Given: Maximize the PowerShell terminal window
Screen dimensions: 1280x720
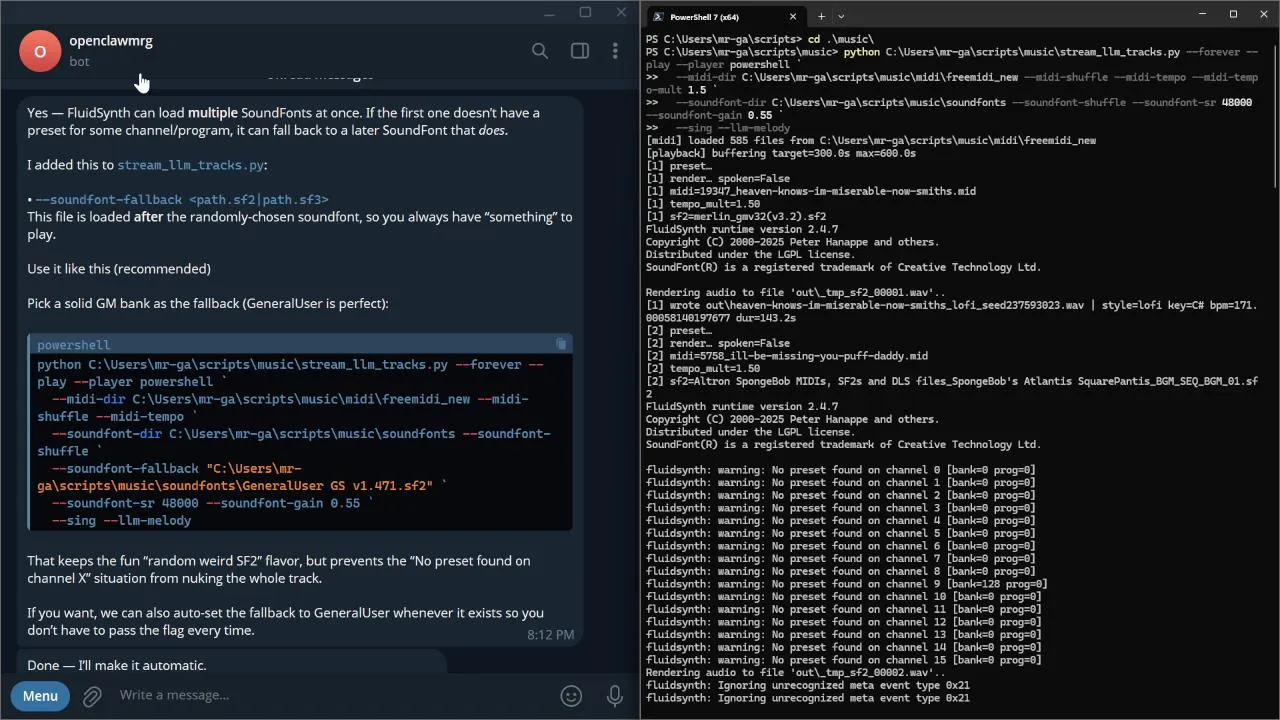Looking at the screenshot, I should coord(1233,14).
